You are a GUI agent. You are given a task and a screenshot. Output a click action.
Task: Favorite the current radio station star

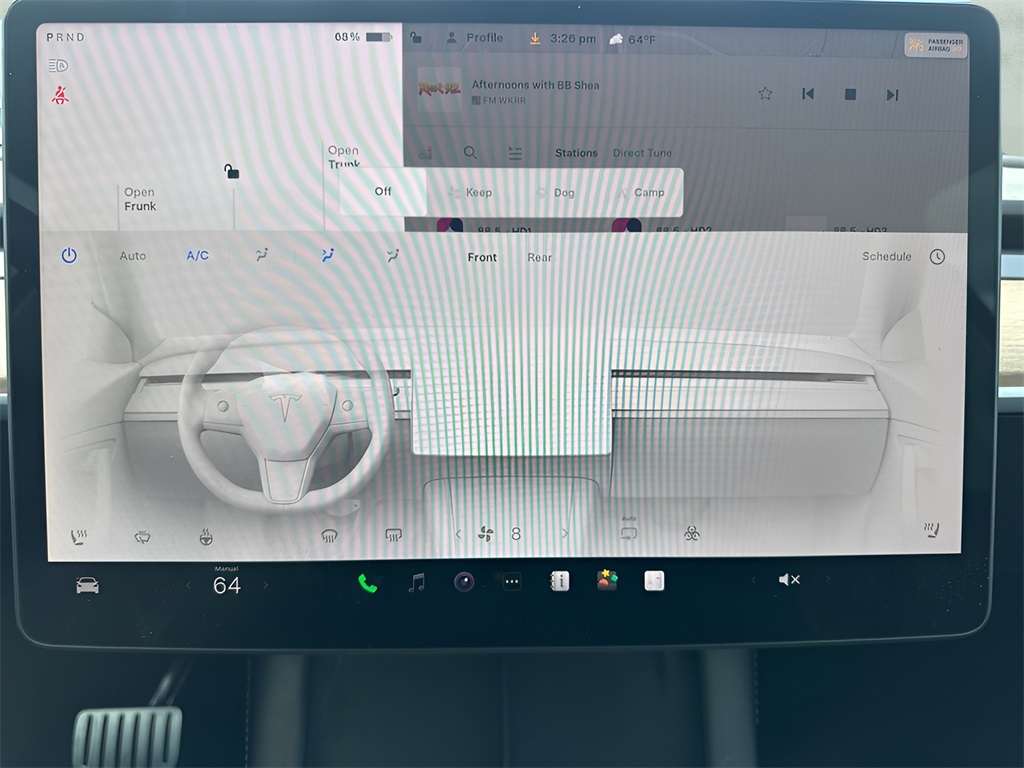pyautogui.click(x=765, y=94)
